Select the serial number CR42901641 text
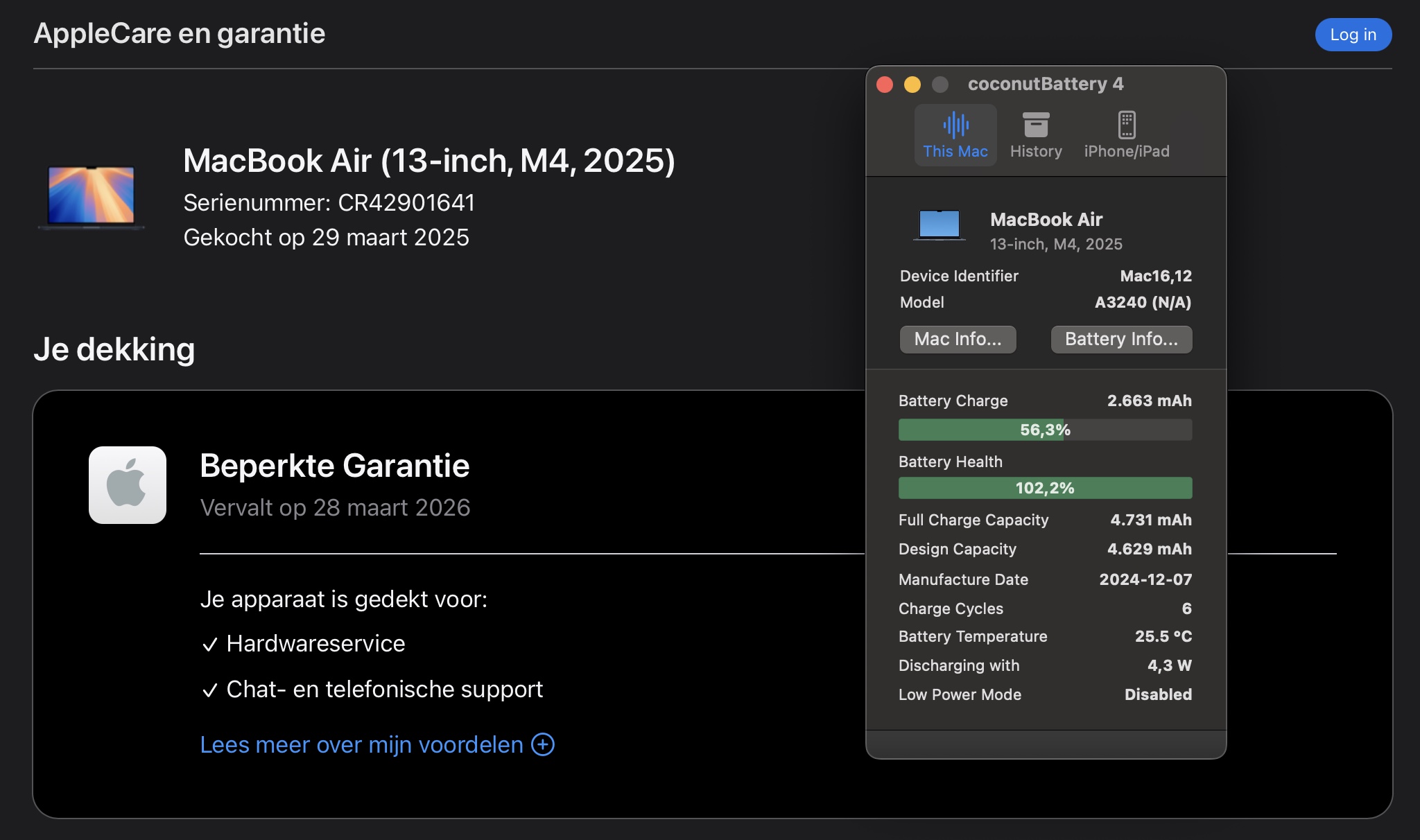 (x=406, y=203)
